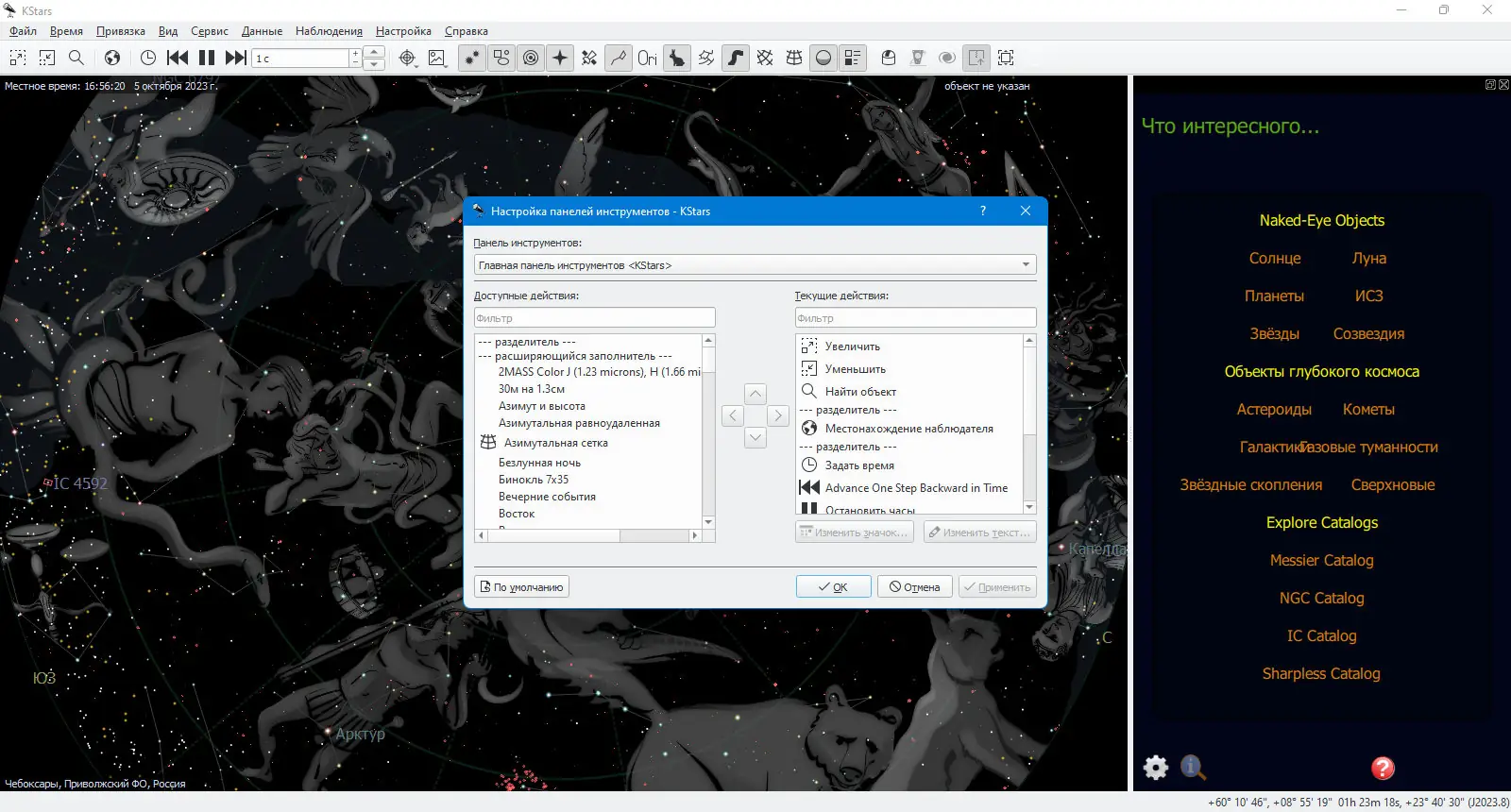Toggle satellites display in toolbar

pos(589,58)
